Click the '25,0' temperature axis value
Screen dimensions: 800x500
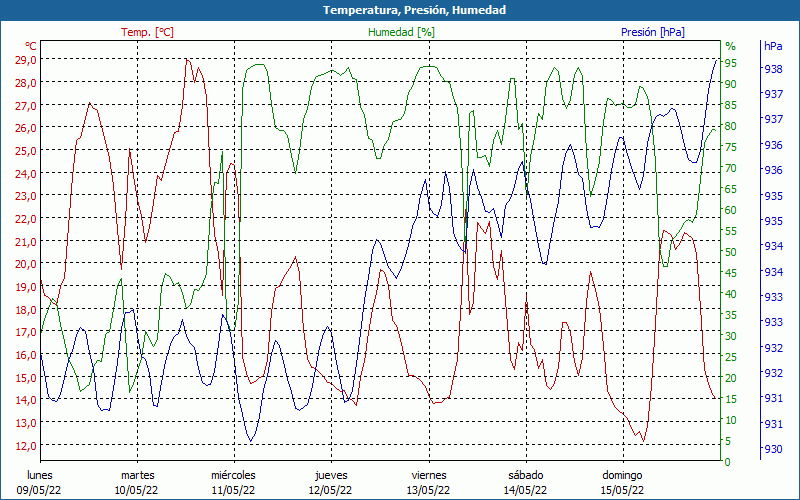click(26, 151)
